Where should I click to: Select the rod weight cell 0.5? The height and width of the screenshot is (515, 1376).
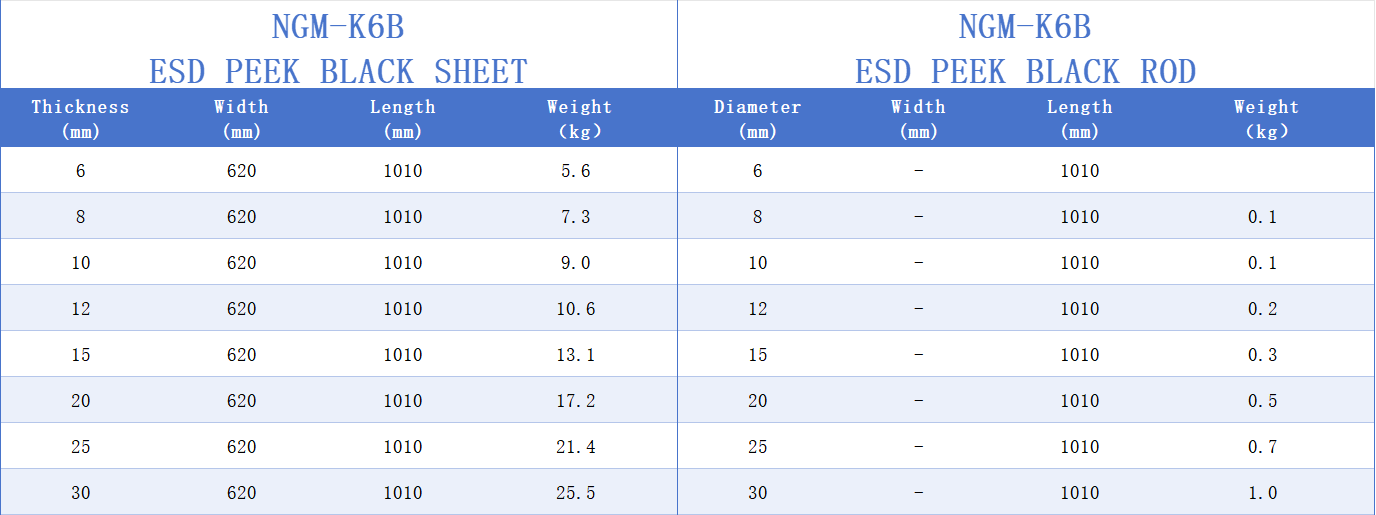(x=1263, y=401)
